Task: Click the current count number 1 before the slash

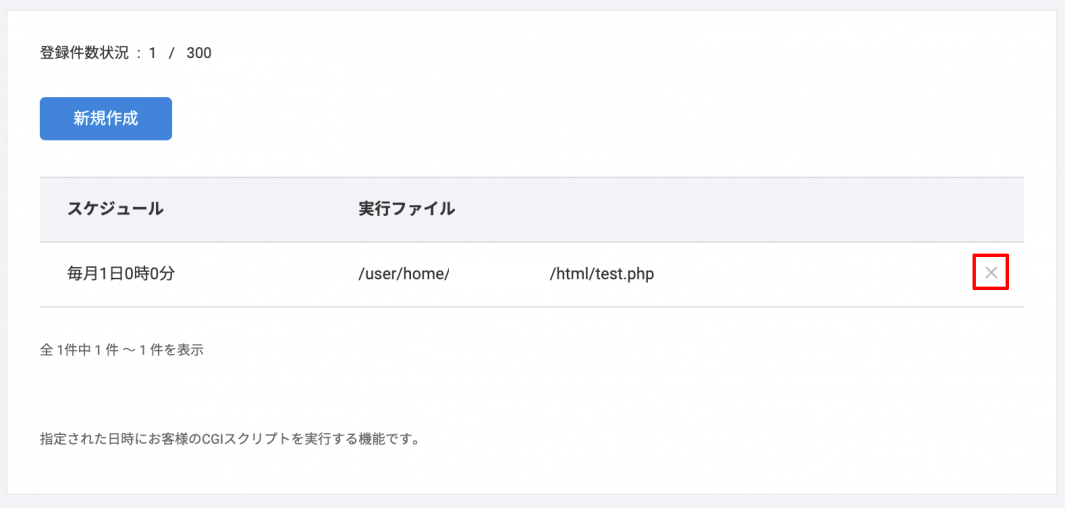Action: (153, 53)
